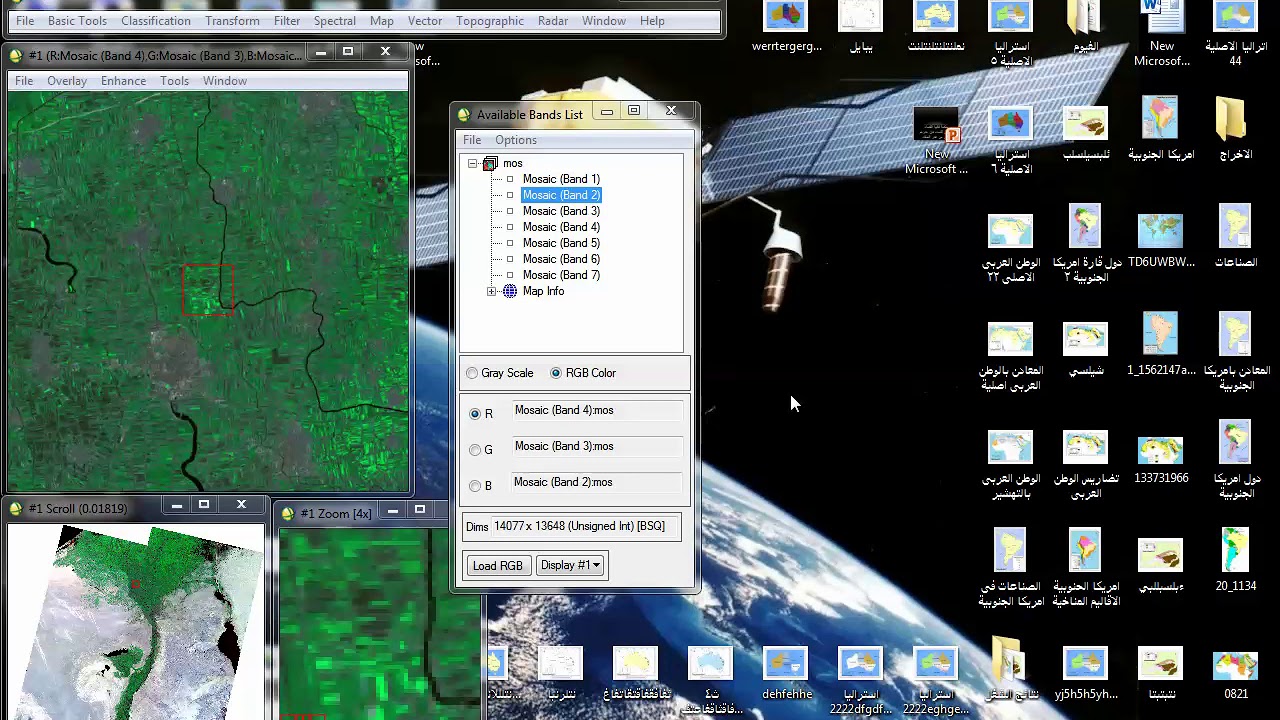The width and height of the screenshot is (1280, 720).
Task: Select Mosaic (Band 3) in the tree
Action: [561, 211]
